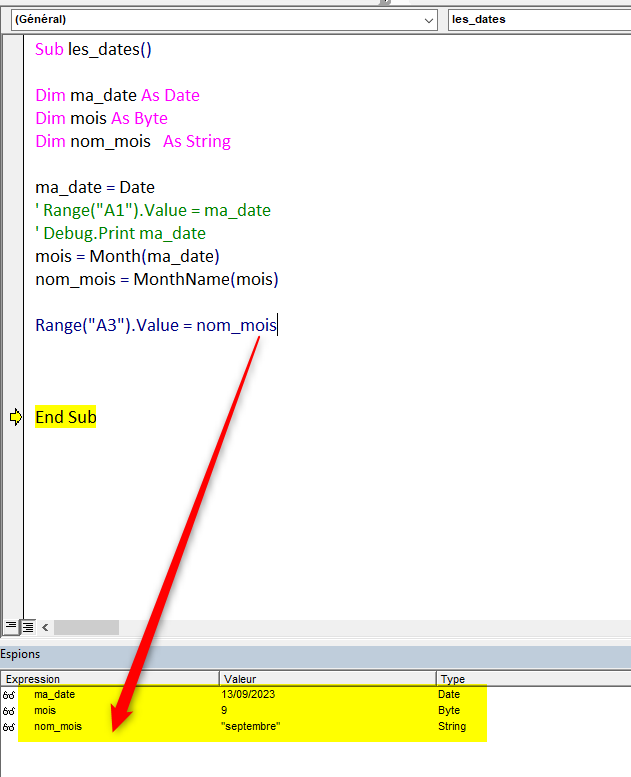
Task: Select the mois watch glasses icon
Action: pyautogui.click(x=9, y=711)
